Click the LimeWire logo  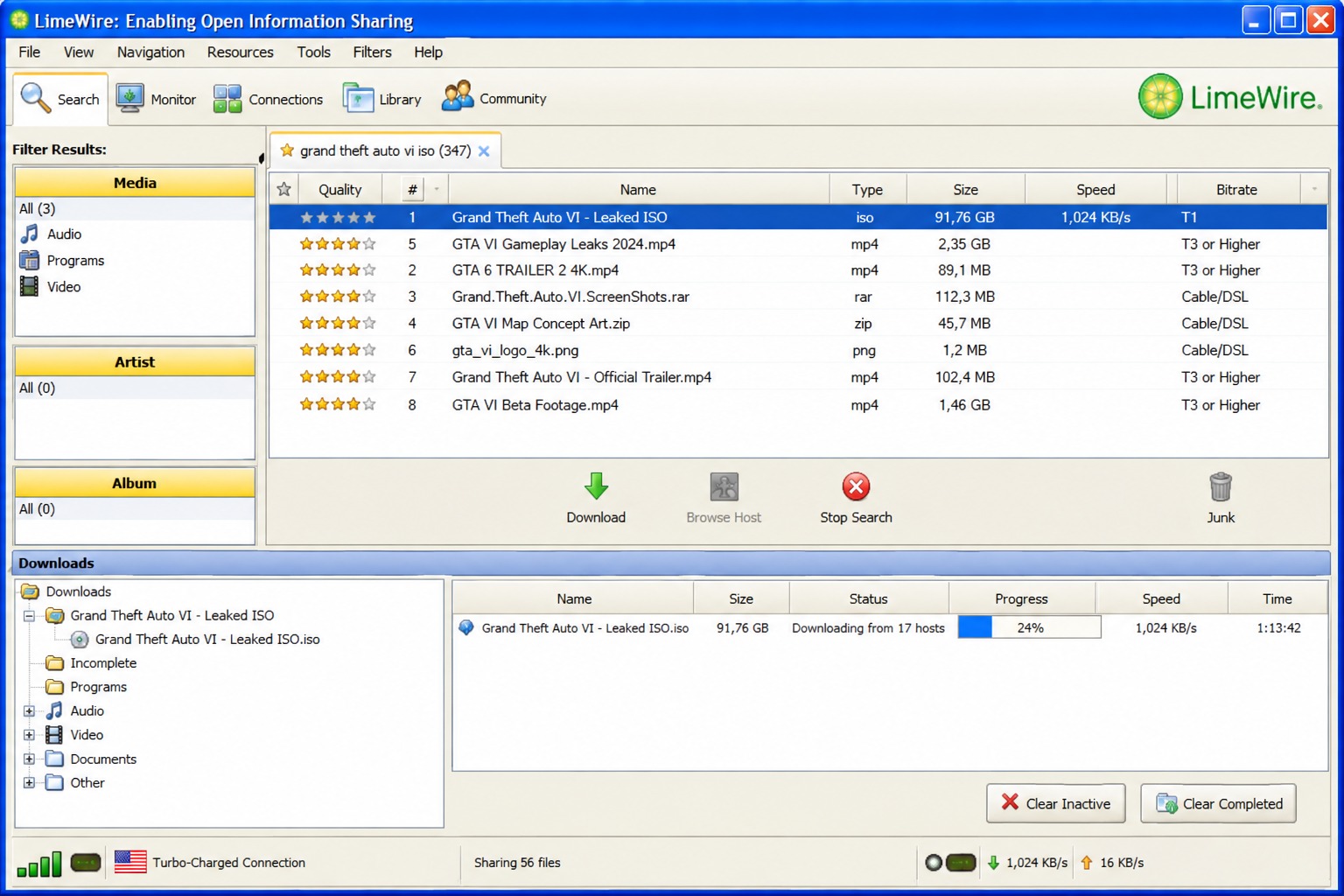1230,96
